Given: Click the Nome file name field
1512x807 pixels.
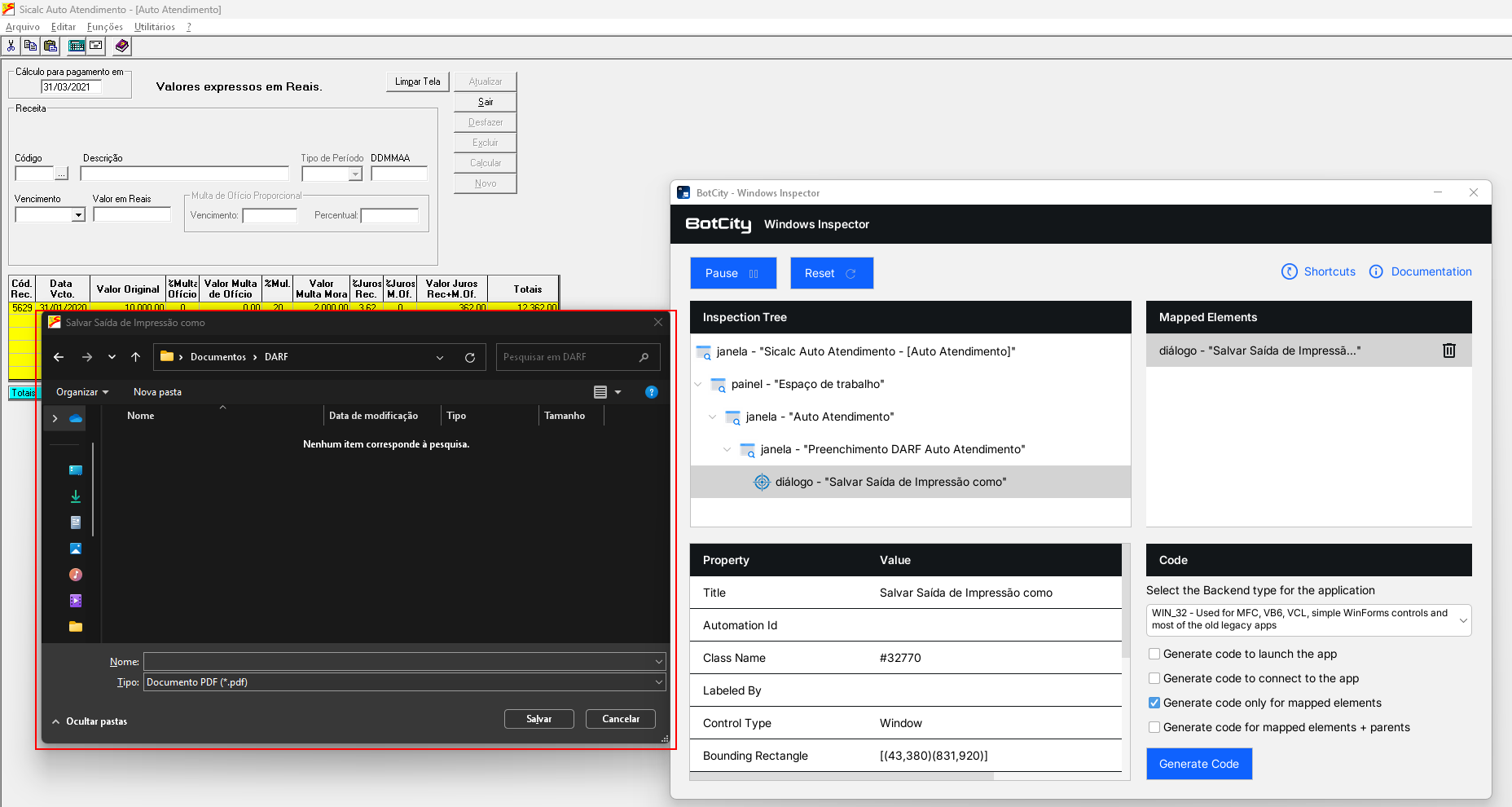Looking at the screenshot, I should point(399,662).
